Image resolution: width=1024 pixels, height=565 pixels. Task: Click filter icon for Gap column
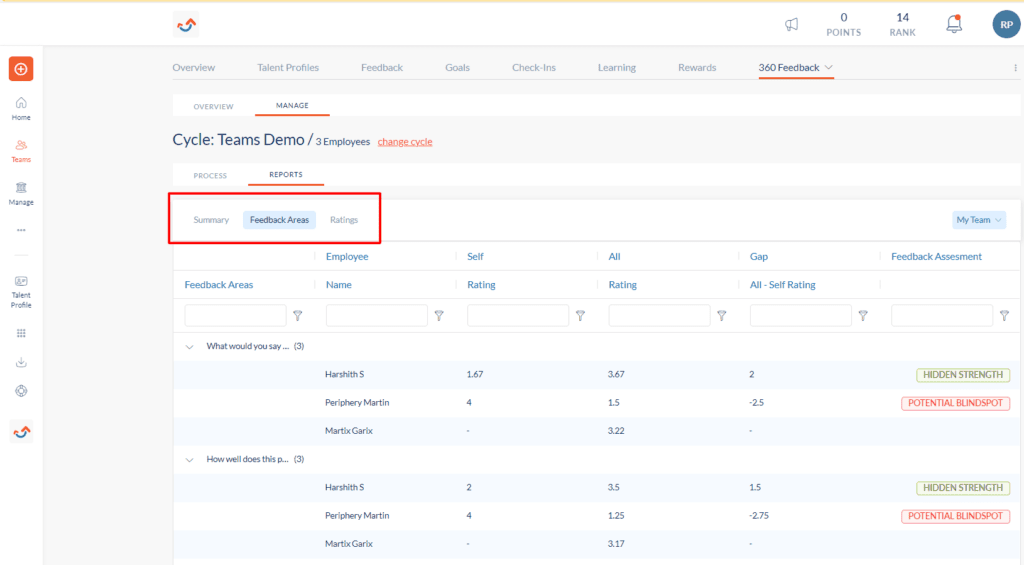point(863,315)
